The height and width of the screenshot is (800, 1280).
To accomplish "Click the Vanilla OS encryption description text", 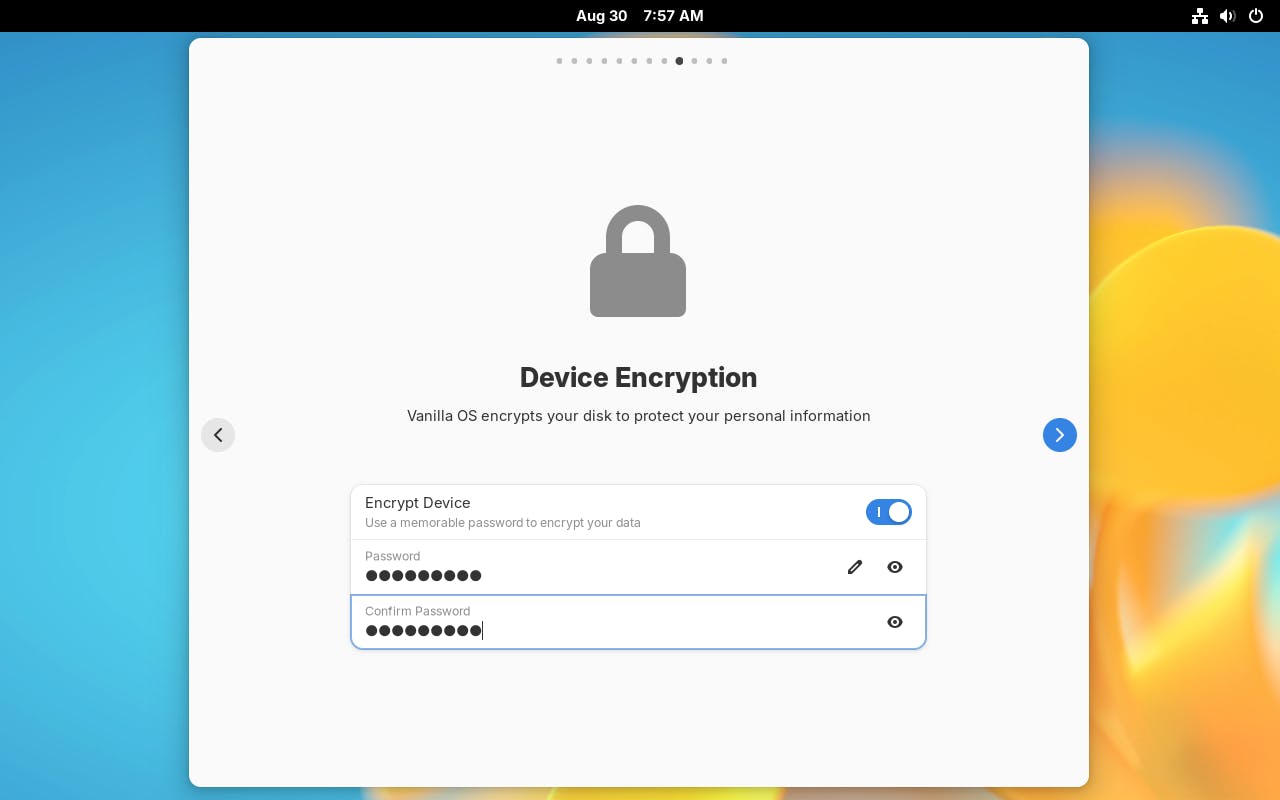I will pos(638,416).
